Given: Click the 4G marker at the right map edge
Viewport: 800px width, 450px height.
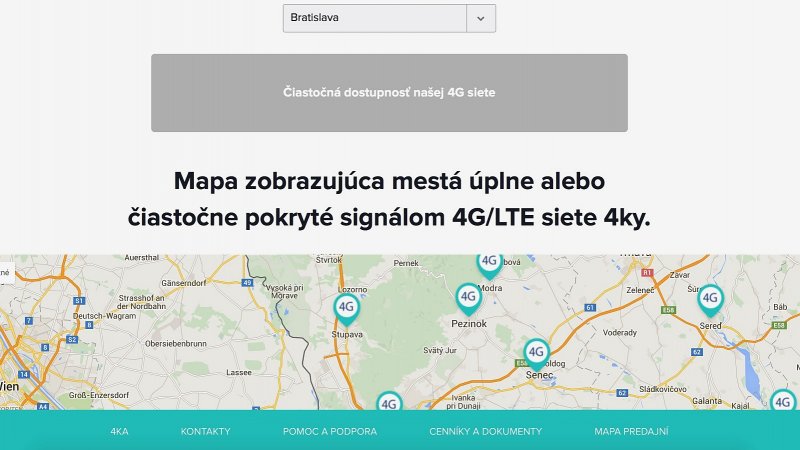Looking at the screenshot, I should pyautogui.click(x=783, y=402).
